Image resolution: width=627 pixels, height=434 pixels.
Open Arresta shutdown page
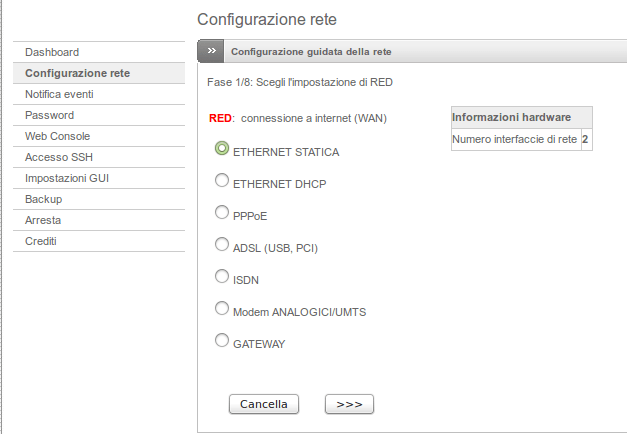pyautogui.click(x=99, y=220)
